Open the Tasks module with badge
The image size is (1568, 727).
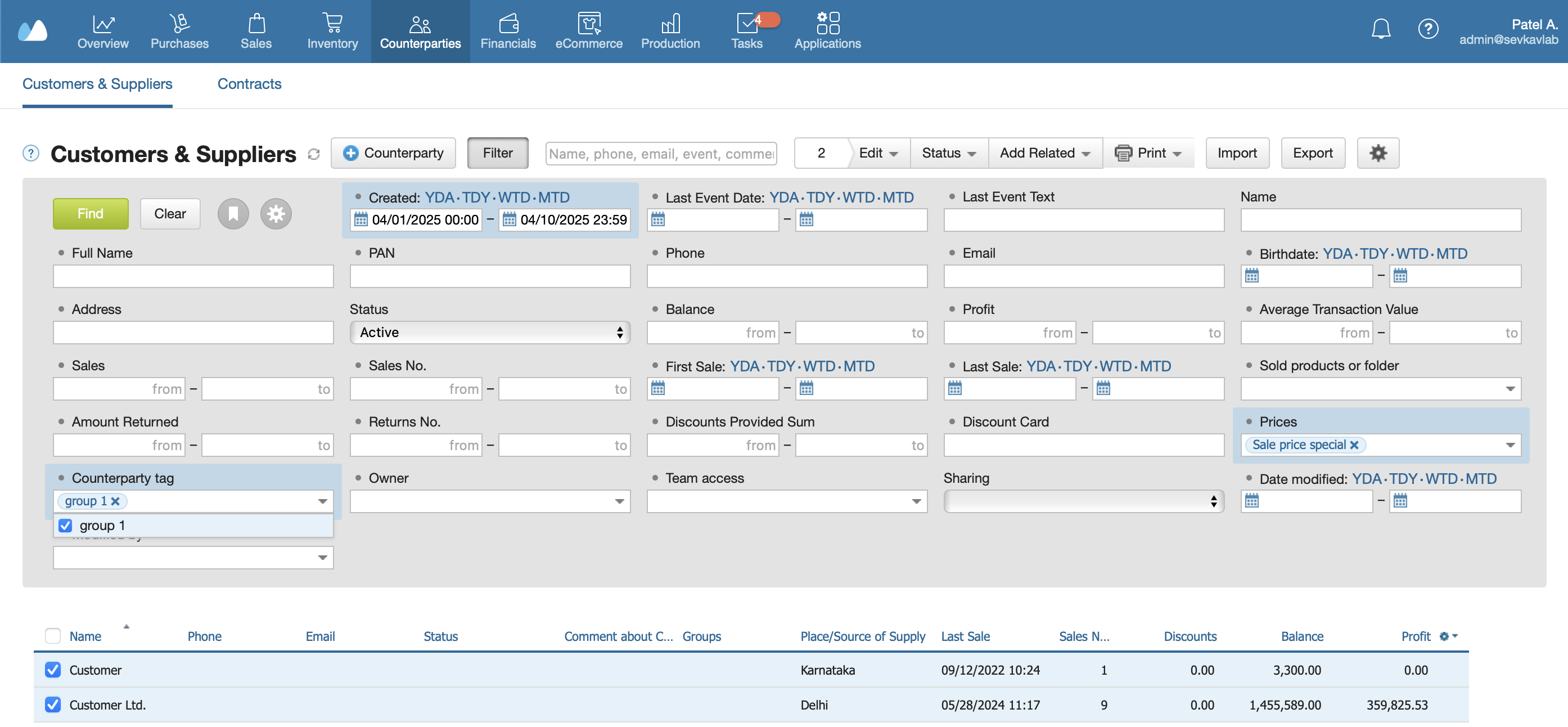pos(746,31)
